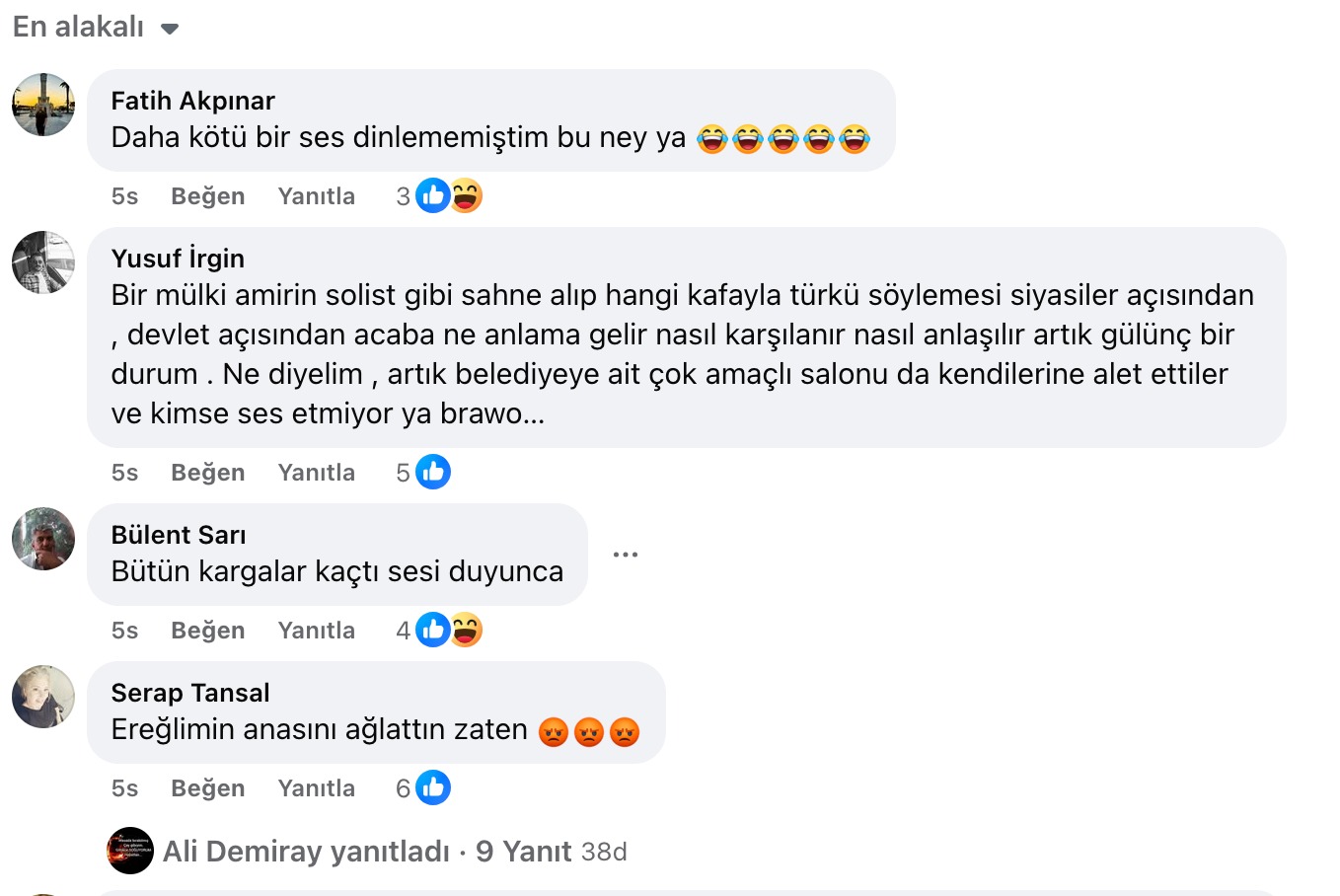Open the three-dot options menu on Bülent's comment
This screenshot has height=896, width=1340.
[x=625, y=554]
